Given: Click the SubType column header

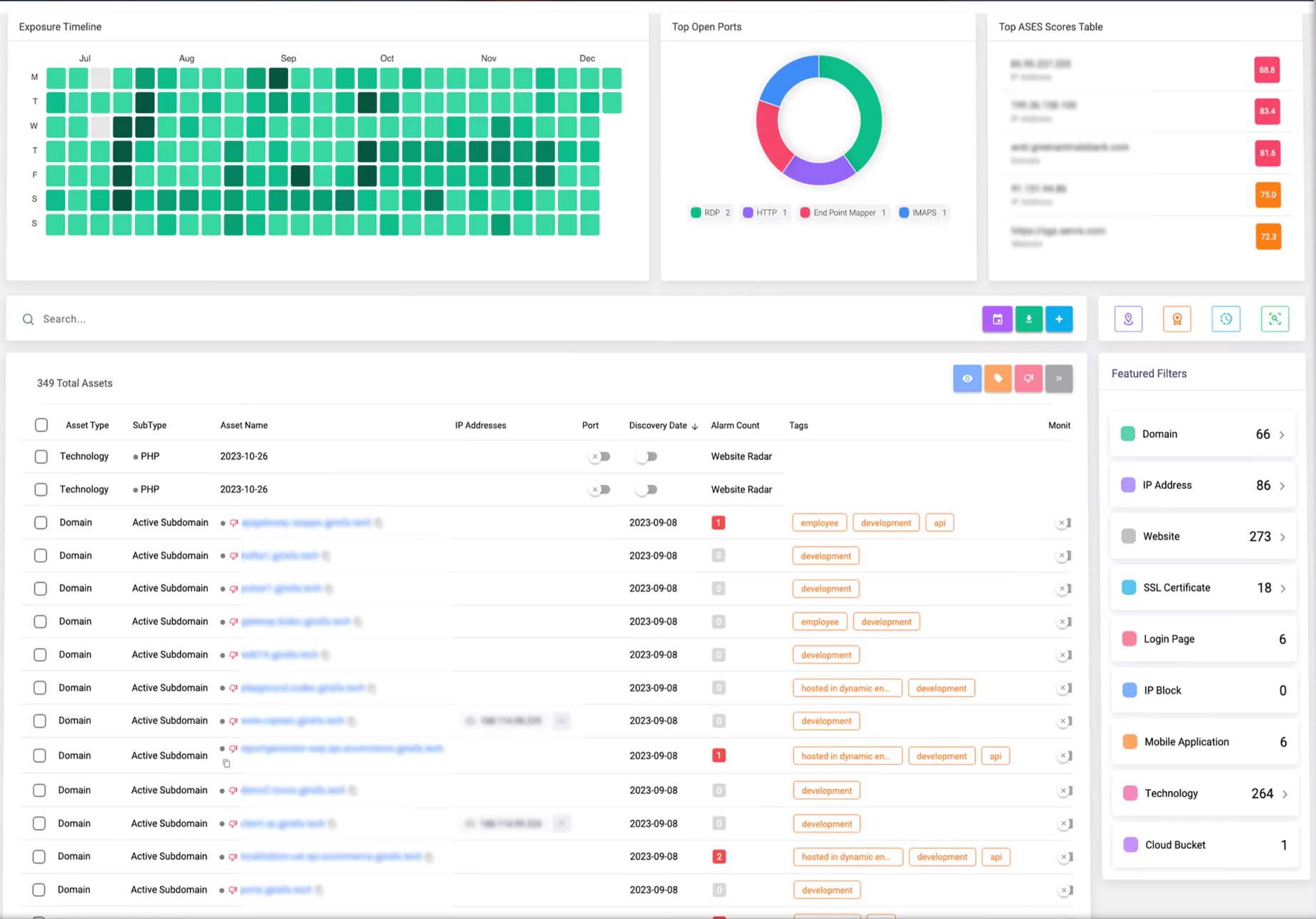Looking at the screenshot, I should (149, 425).
